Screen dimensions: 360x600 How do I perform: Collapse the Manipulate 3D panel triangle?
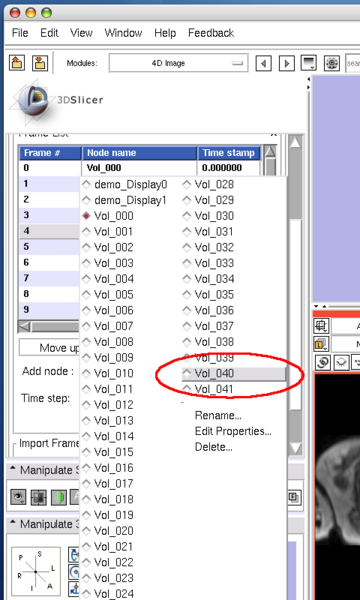(x=13, y=523)
